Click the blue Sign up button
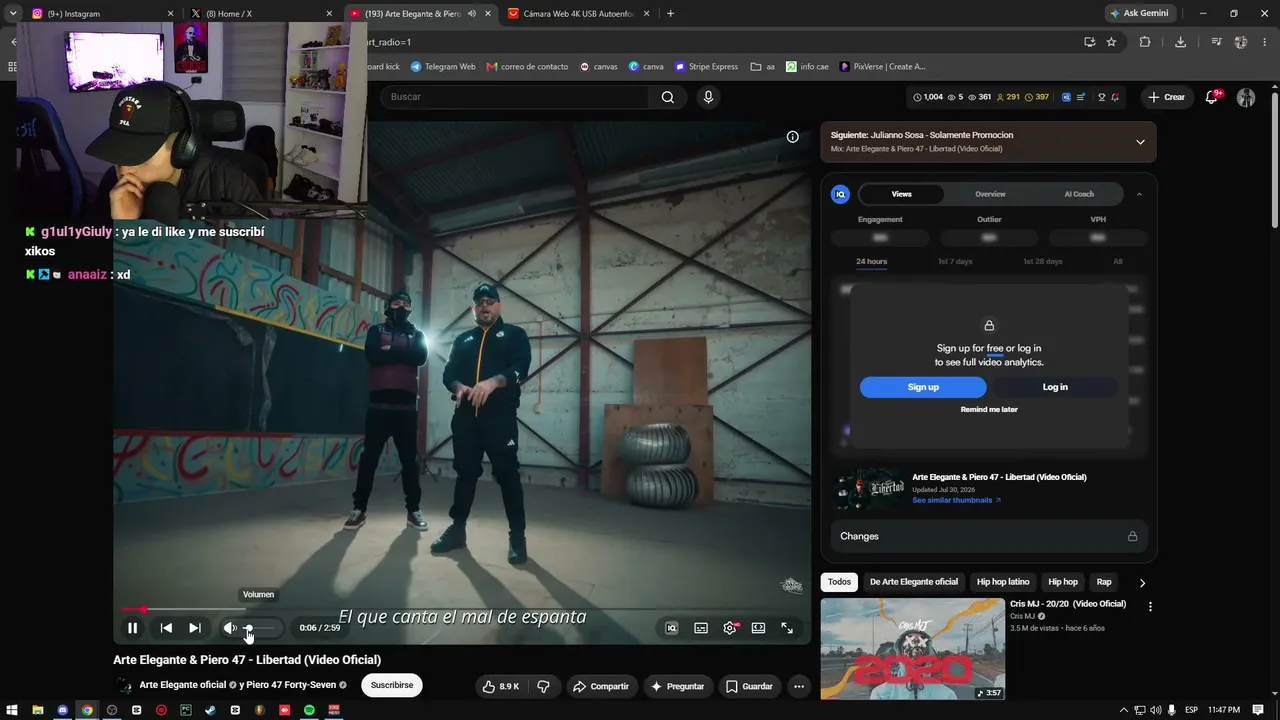 tap(923, 387)
